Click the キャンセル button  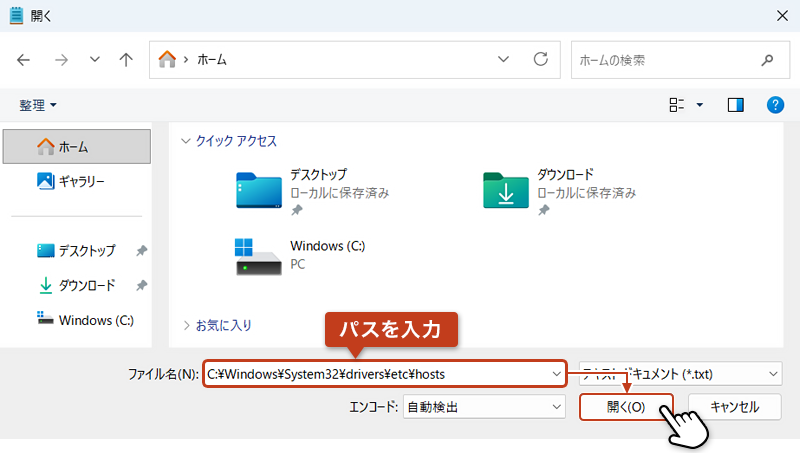pos(735,407)
